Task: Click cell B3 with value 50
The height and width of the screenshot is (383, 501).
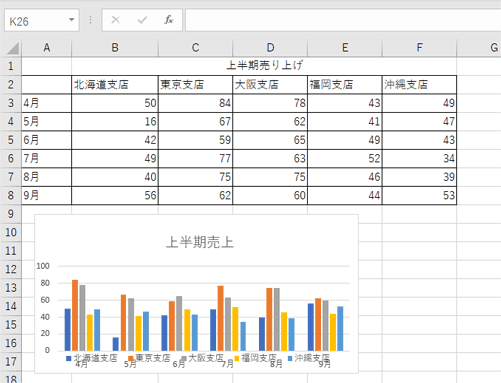Action: click(x=115, y=103)
